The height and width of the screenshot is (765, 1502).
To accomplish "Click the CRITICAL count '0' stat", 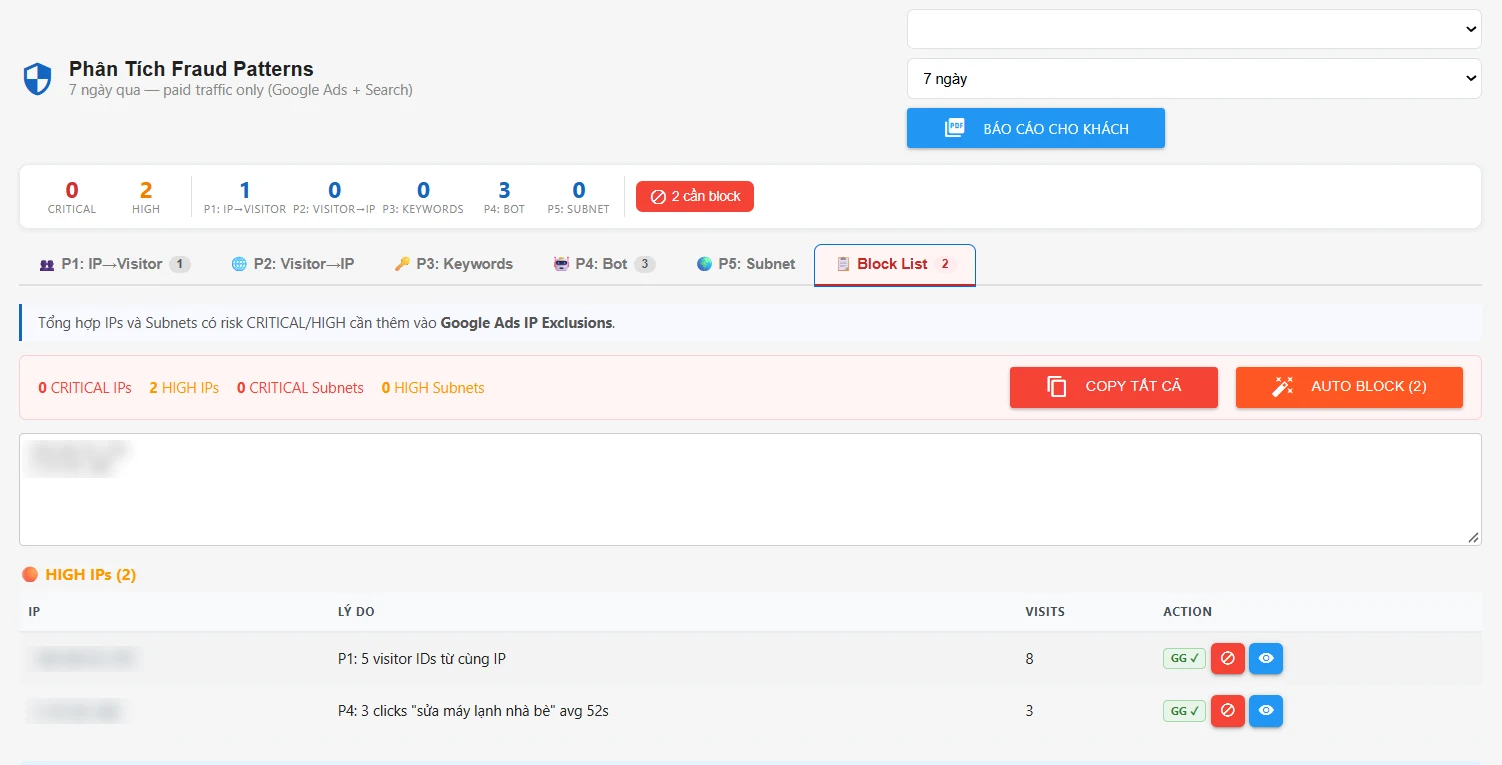I will pyautogui.click(x=72, y=196).
